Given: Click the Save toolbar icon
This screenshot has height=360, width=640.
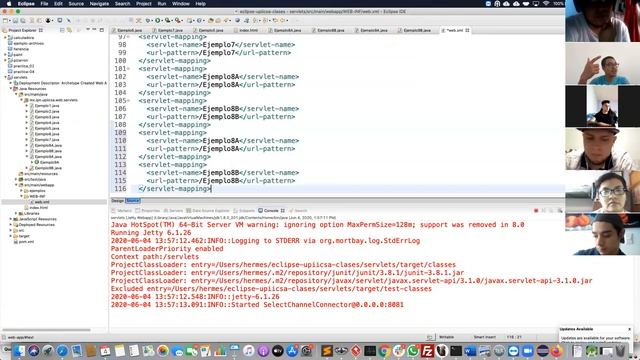Looking at the screenshot, I should coord(16,20).
